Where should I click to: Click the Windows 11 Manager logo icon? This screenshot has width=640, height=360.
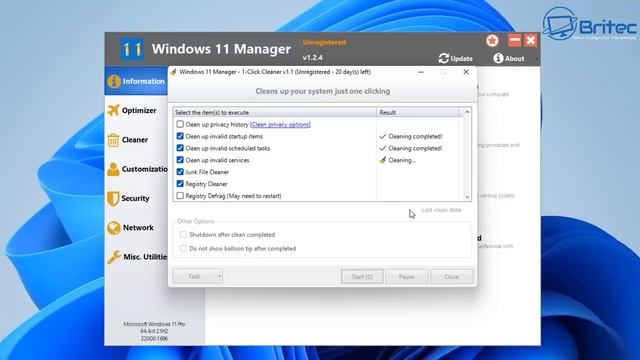tap(132, 49)
